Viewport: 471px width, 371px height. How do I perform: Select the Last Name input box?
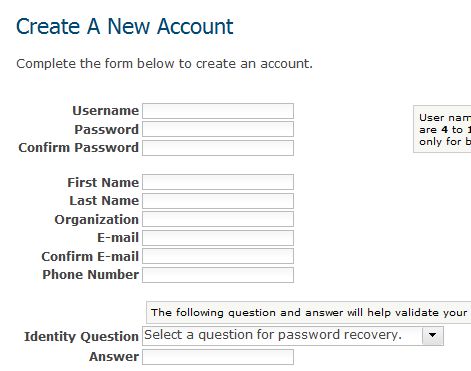pos(218,201)
